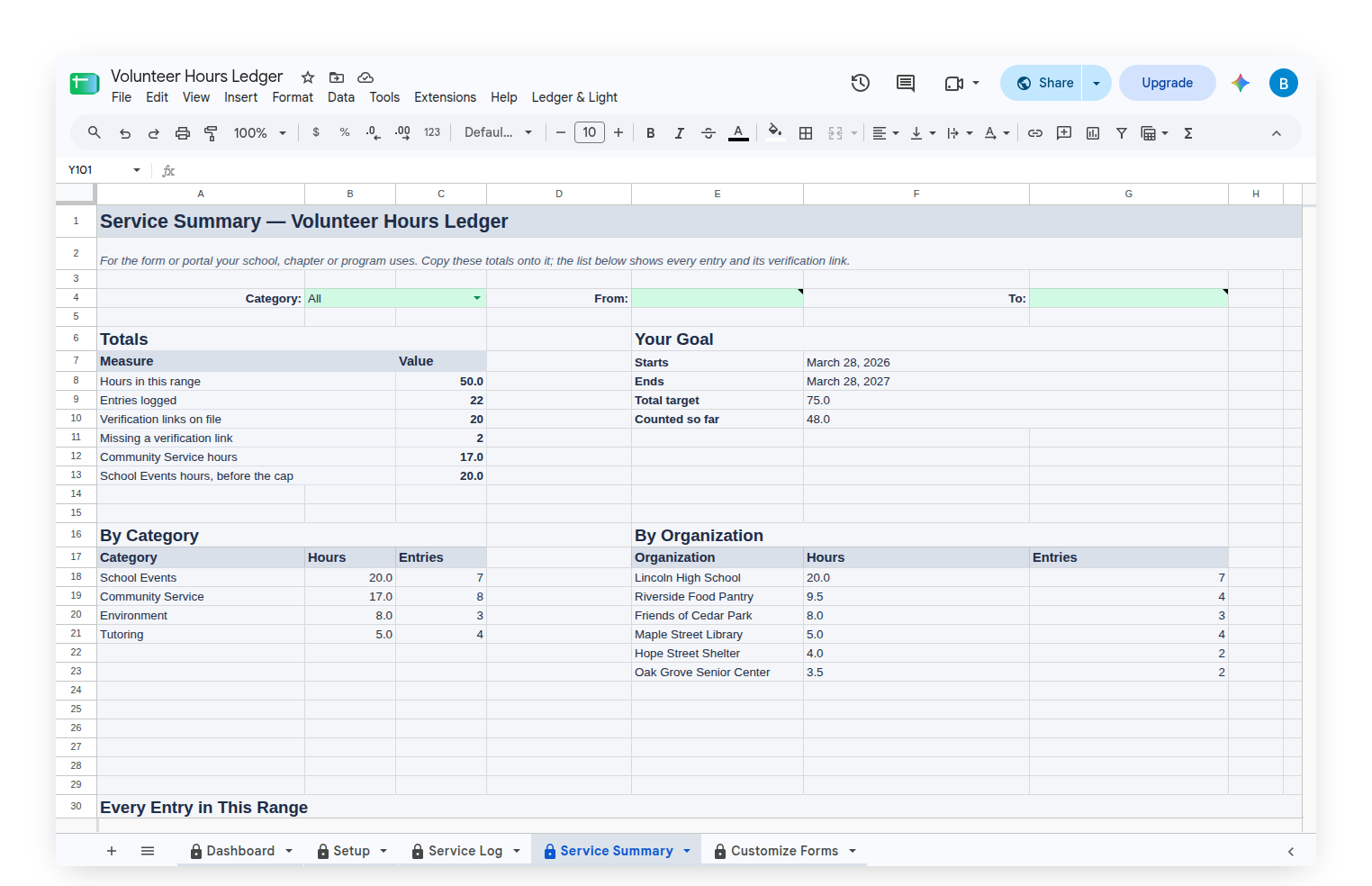1372x886 pixels.
Task: Toggle bold formatting
Action: coord(651,133)
